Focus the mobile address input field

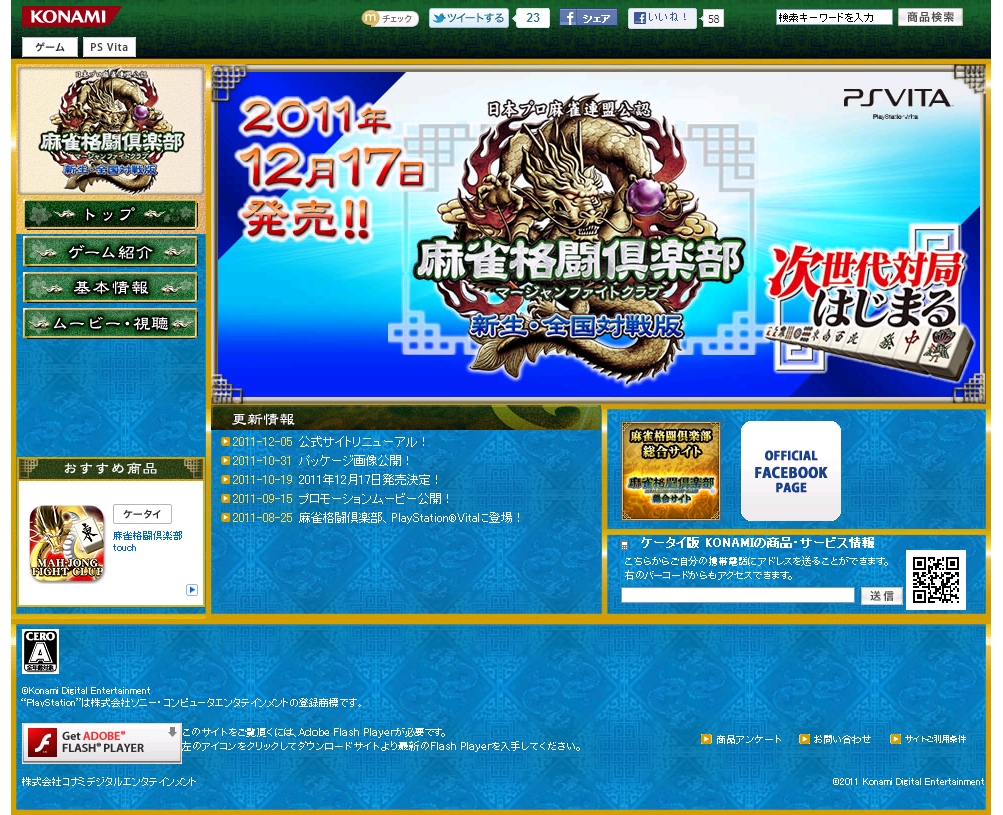pyautogui.click(x=738, y=595)
